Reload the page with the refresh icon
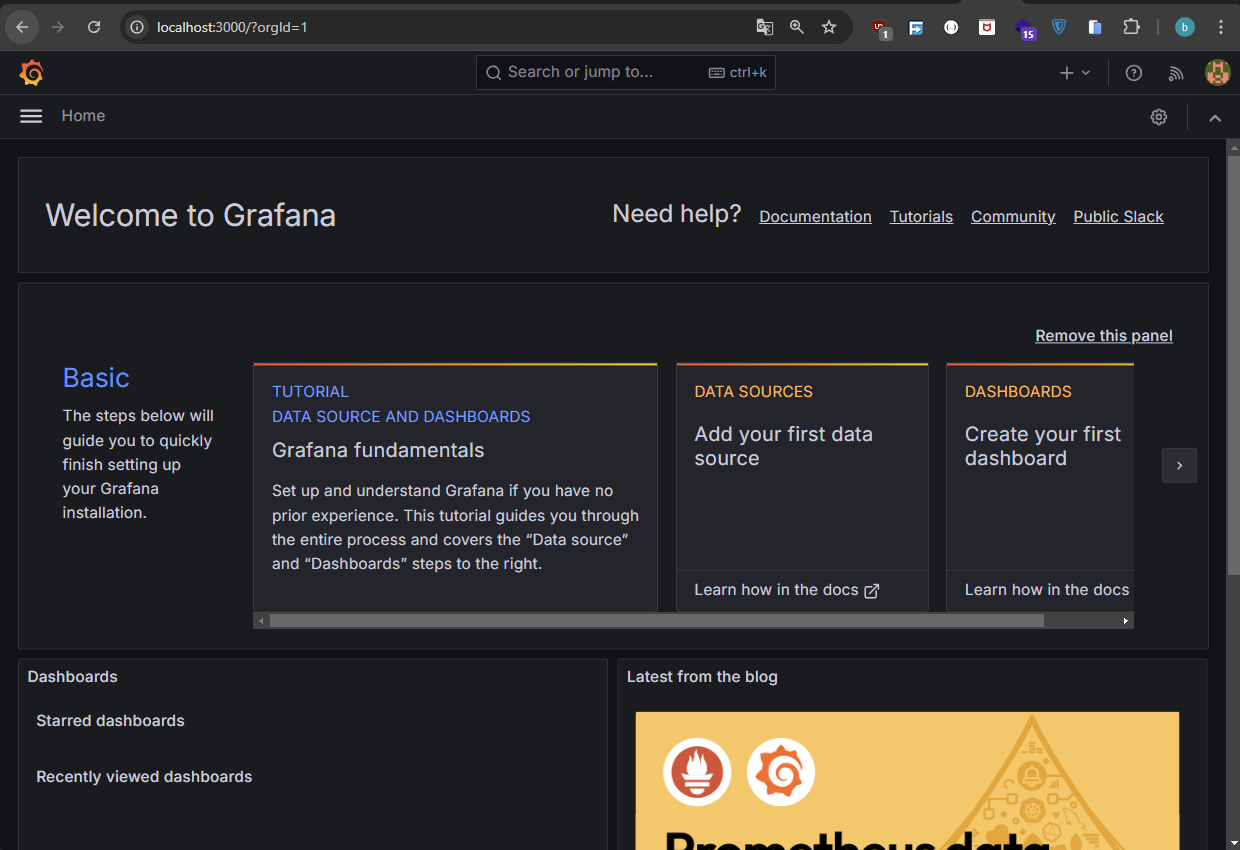The height and width of the screenshot is (850, 1240). pyautogui.click(x=94, y=27)
